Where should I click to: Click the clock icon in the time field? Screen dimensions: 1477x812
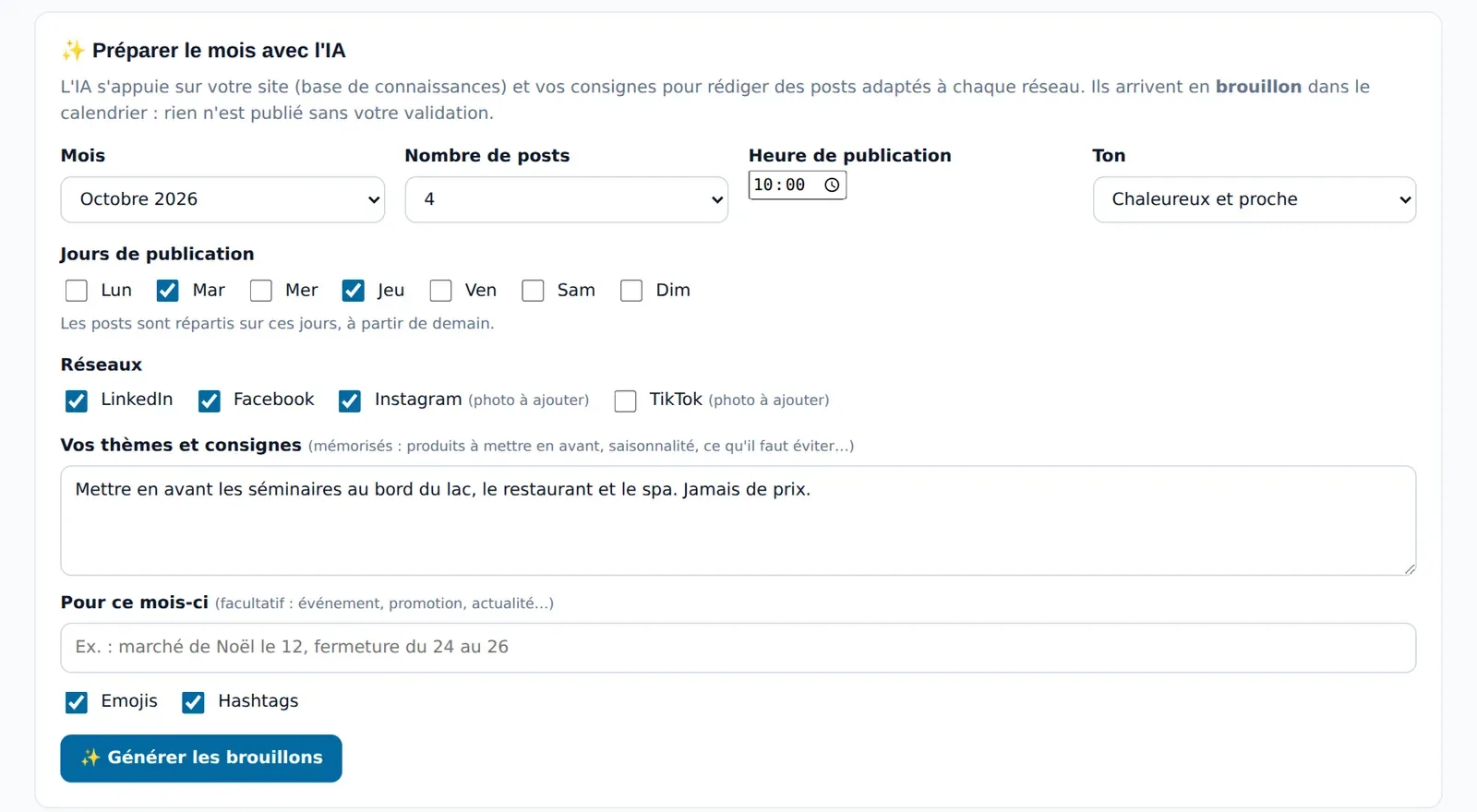832,185
